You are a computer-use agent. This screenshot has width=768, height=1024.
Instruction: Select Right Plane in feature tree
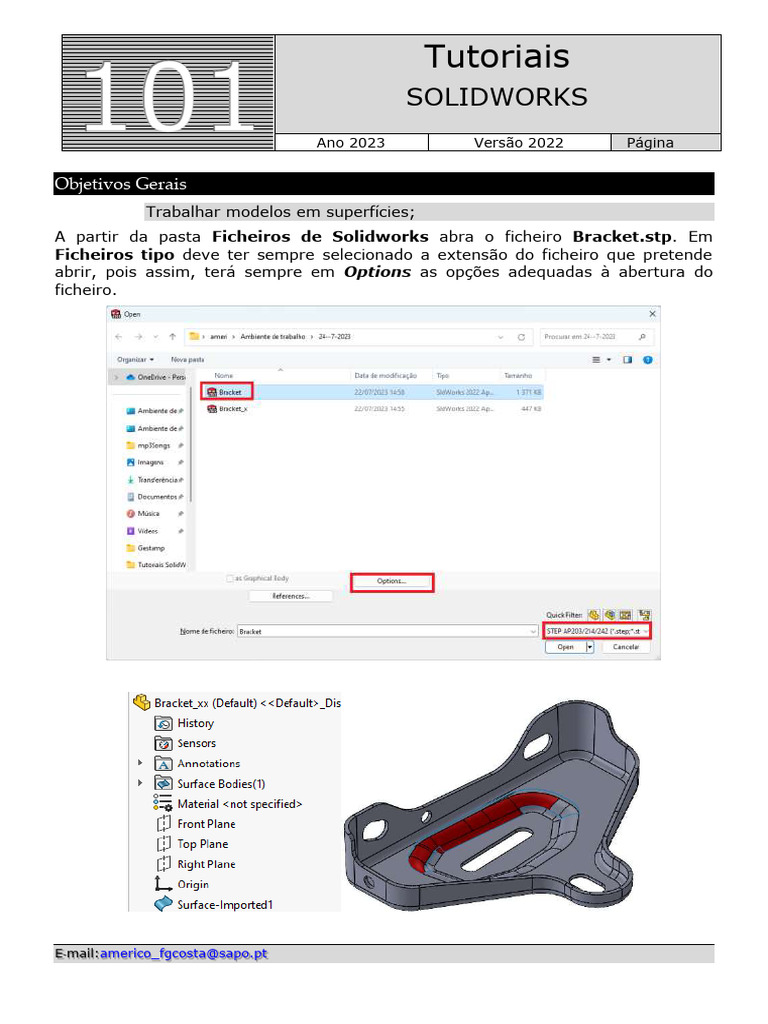(x=206, y=865)
